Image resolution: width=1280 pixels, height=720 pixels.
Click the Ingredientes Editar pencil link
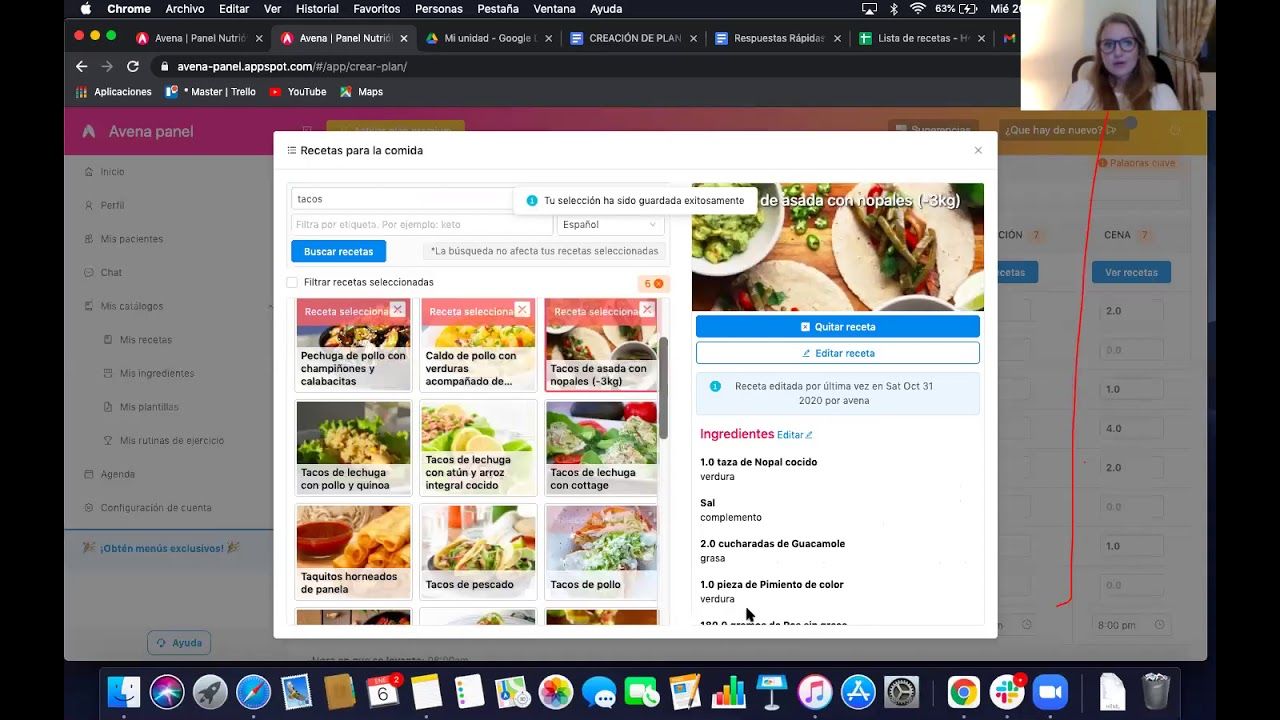795,435
